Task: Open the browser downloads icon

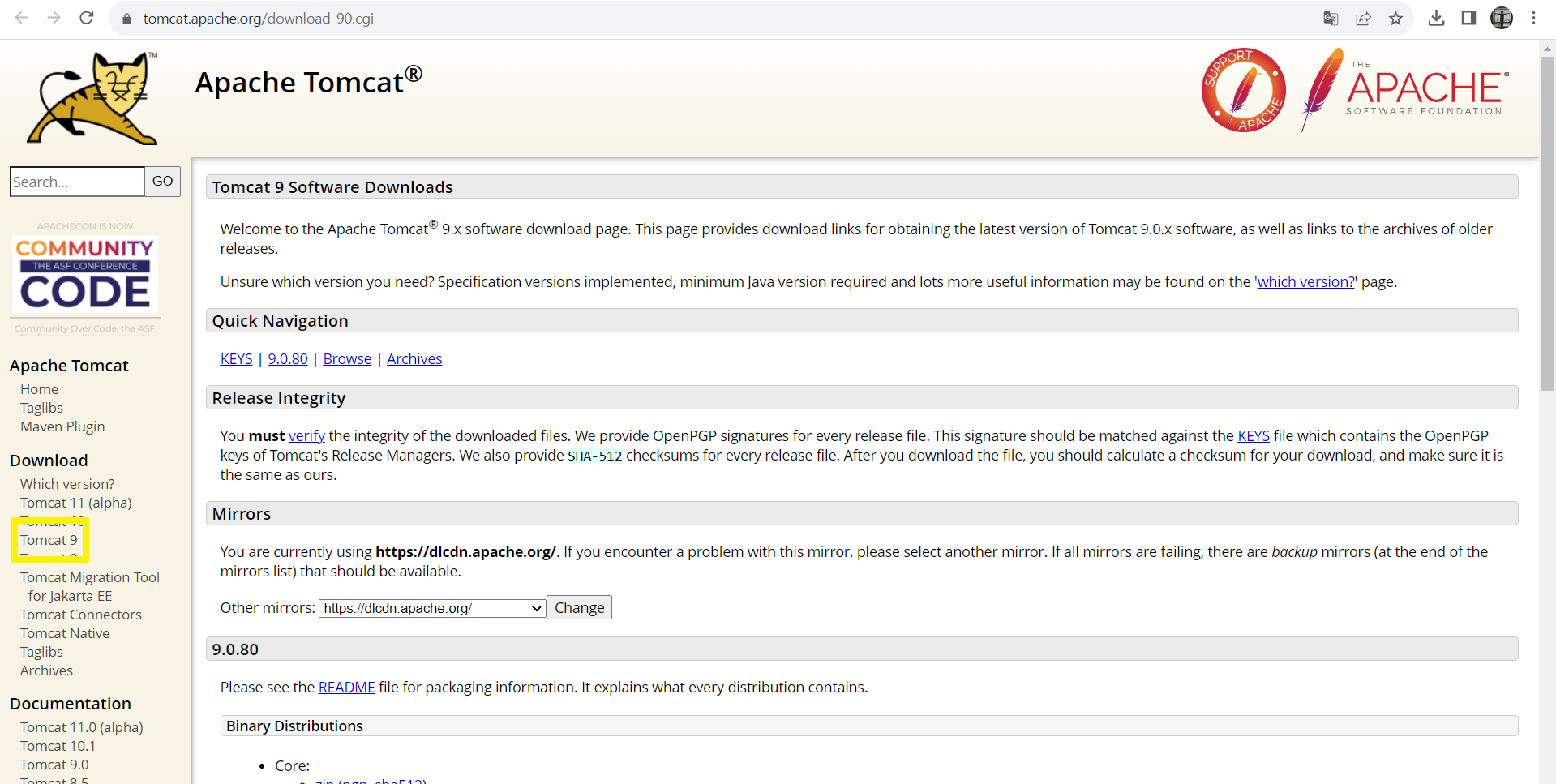Action: click(x=1436, y=18)
